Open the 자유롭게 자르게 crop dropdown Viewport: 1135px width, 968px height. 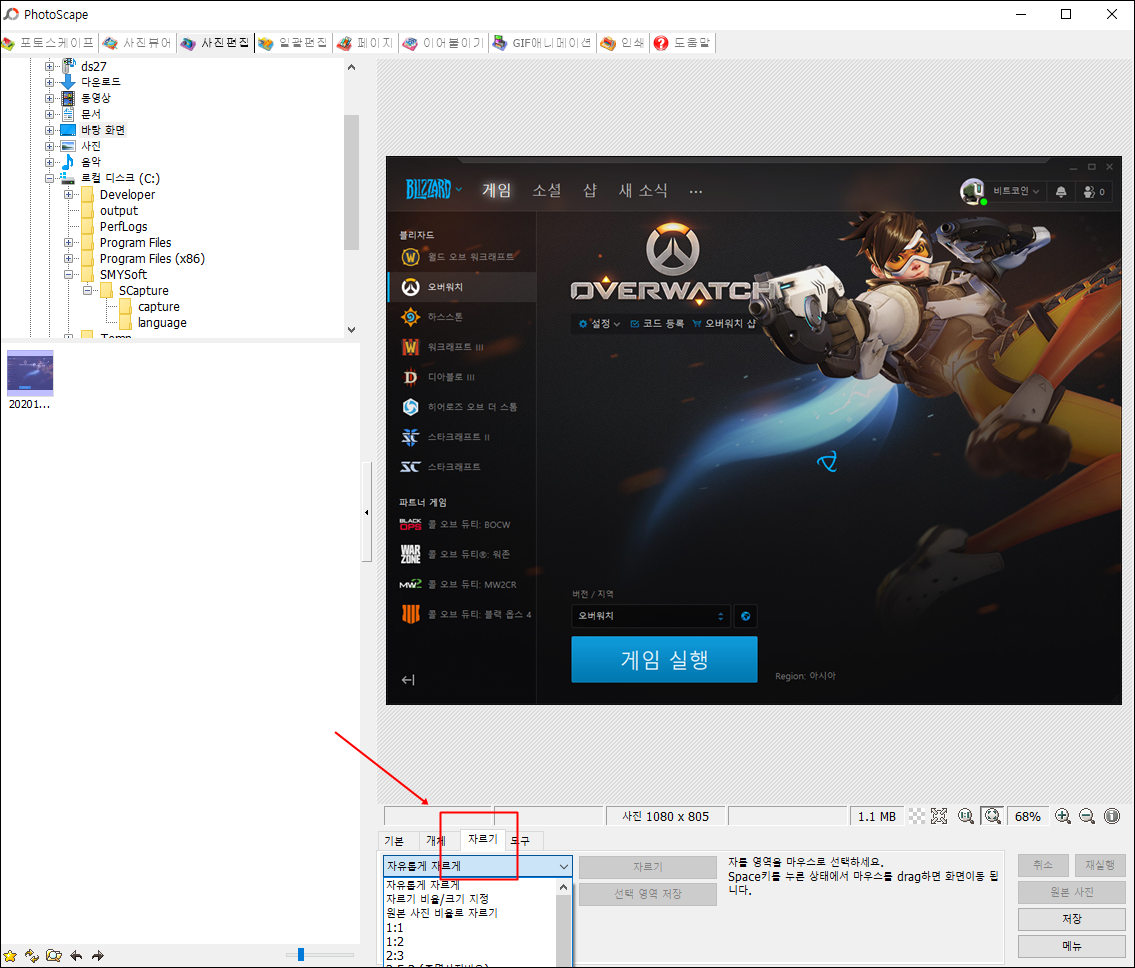coord(478,867)
